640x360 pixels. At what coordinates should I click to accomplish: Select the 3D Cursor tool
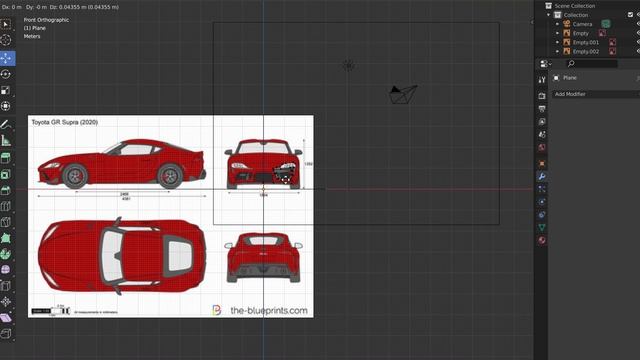tap(6, 40)
